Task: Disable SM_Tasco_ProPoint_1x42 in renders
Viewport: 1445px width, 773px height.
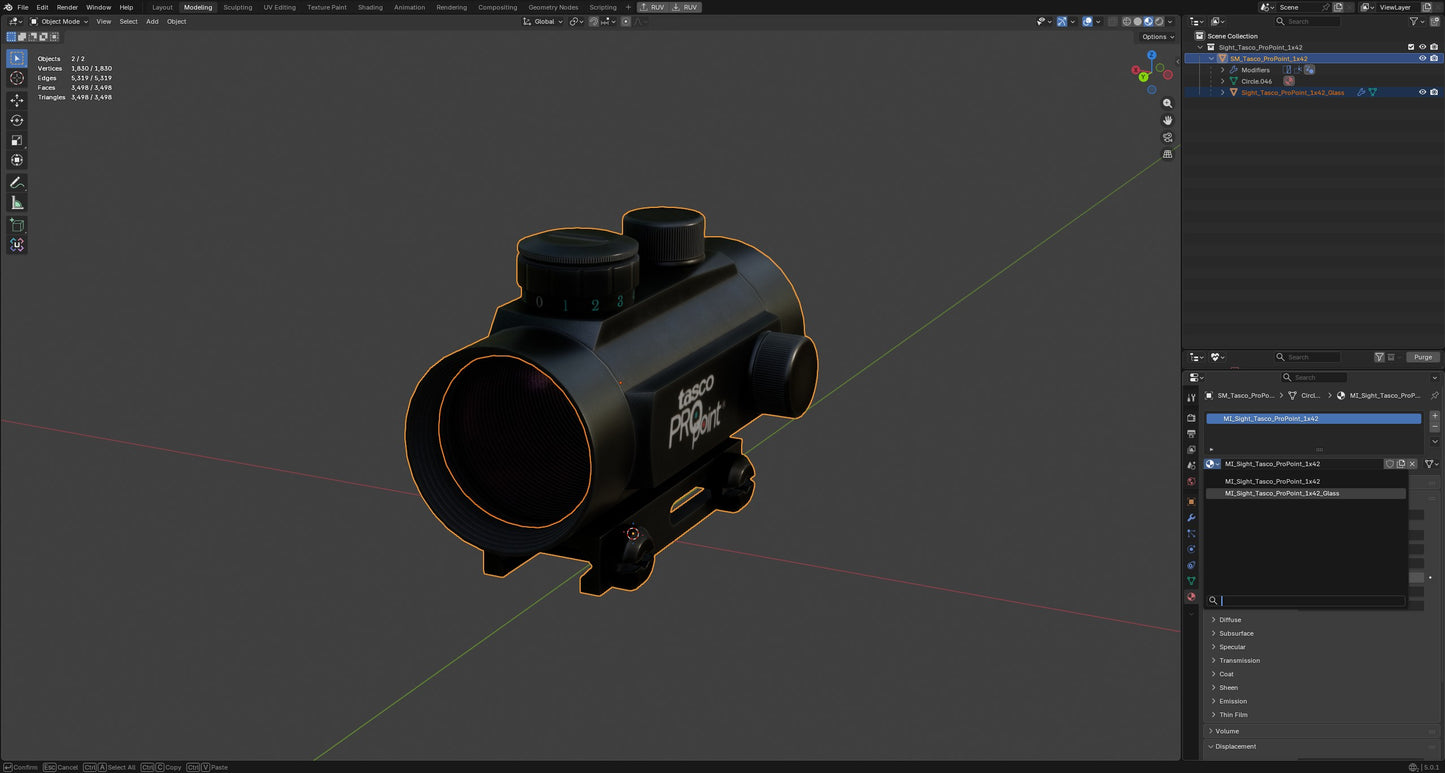Action: tap(1434, 58)
